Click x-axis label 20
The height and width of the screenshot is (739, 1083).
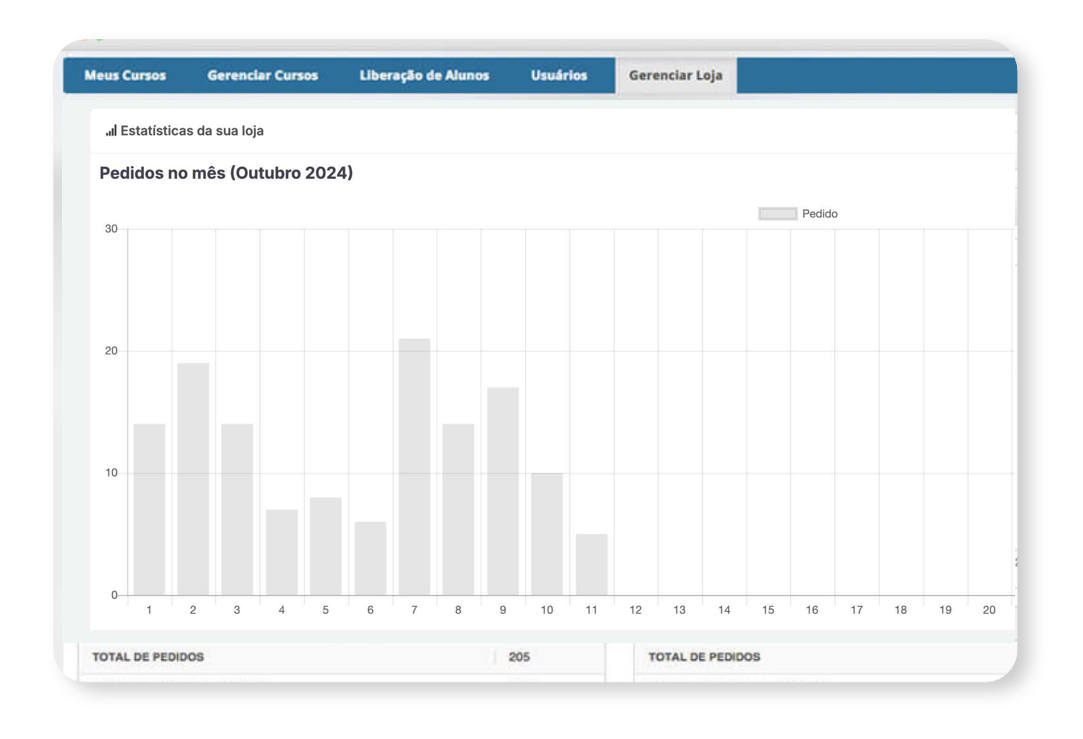[x=989, y=610]
